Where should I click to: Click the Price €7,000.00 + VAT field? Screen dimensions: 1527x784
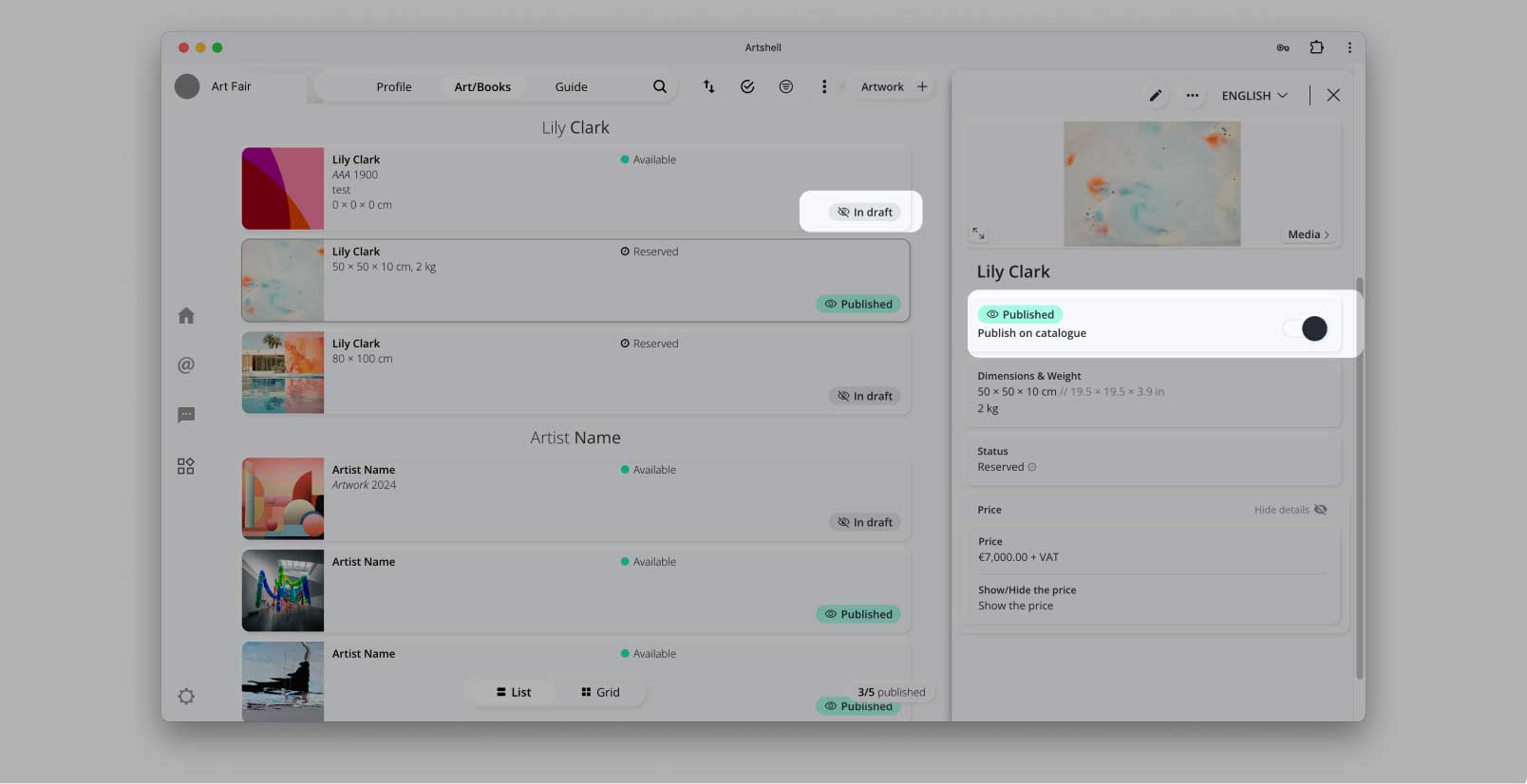pos(1151,550)
